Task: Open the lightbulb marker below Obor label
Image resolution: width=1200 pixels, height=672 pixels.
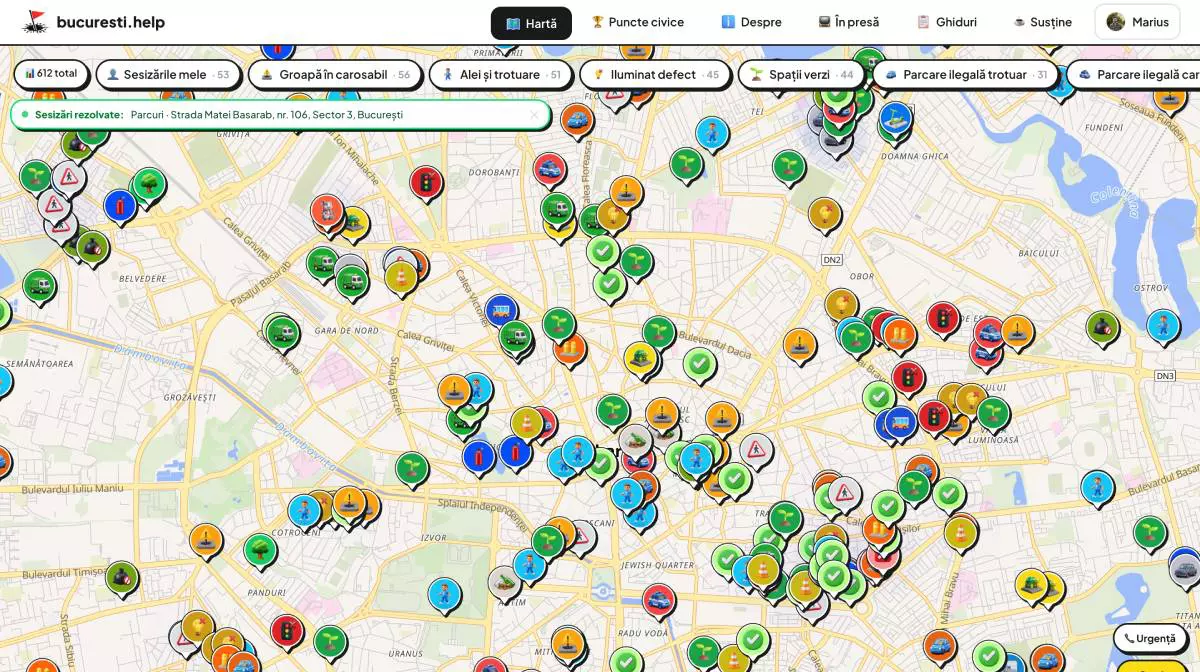Action: pos(841,305)
